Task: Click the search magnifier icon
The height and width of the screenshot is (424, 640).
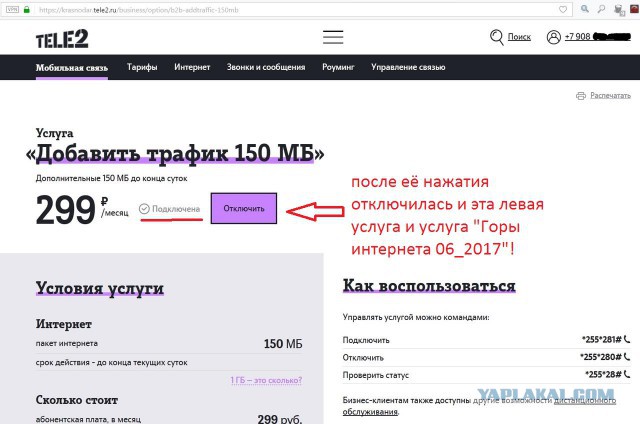Action: 496,37
